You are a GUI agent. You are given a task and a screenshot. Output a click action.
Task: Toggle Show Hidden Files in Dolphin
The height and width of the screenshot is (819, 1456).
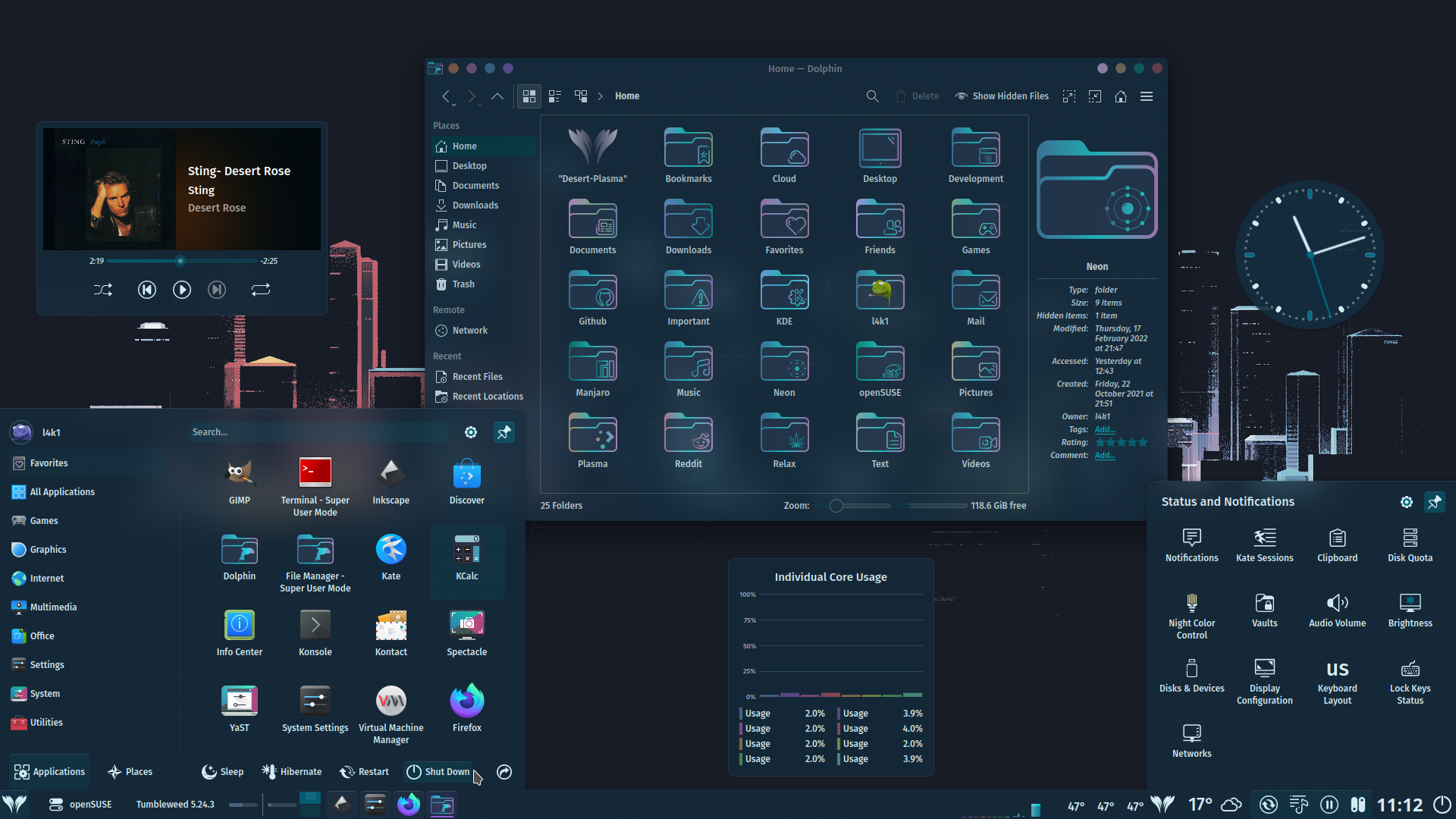1002,96
